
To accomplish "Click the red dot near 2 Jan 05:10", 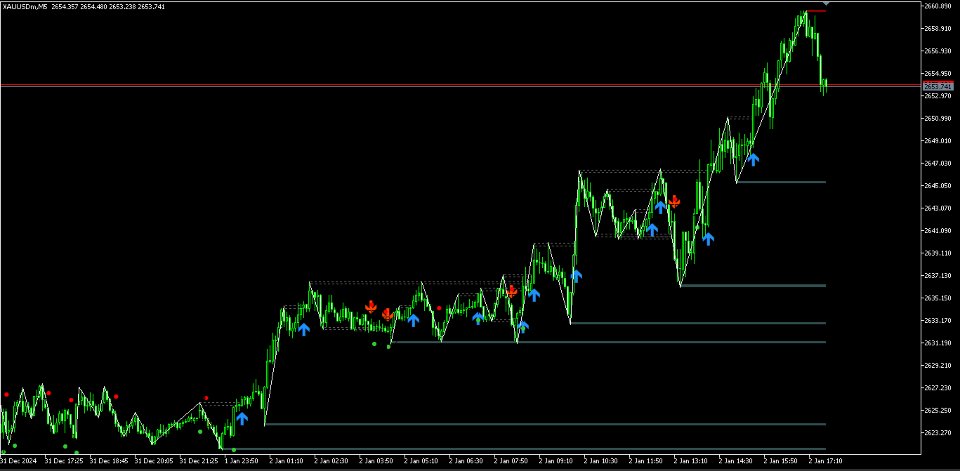I will (439, 308).
